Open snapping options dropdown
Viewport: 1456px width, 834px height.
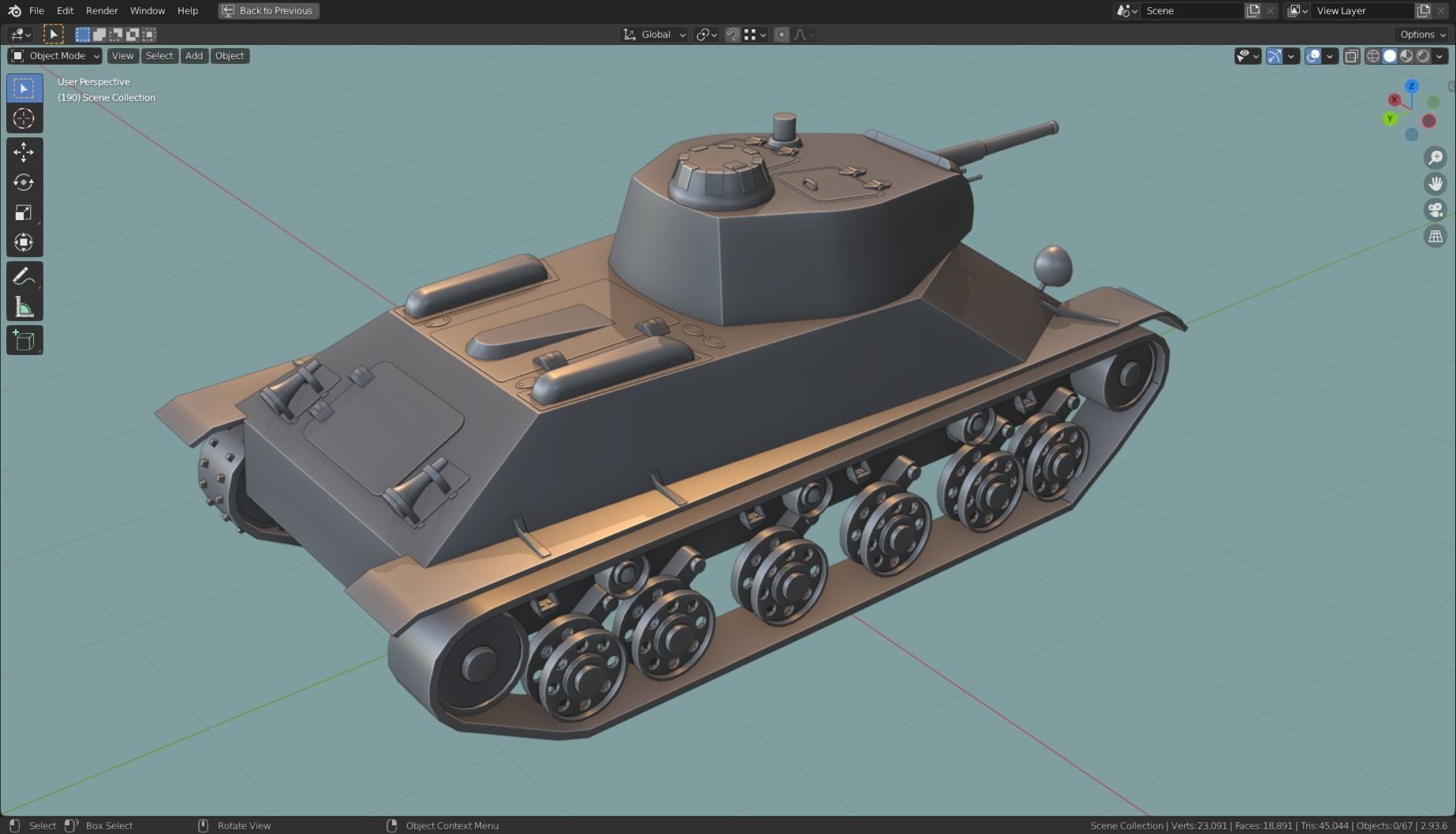(756, 34)
